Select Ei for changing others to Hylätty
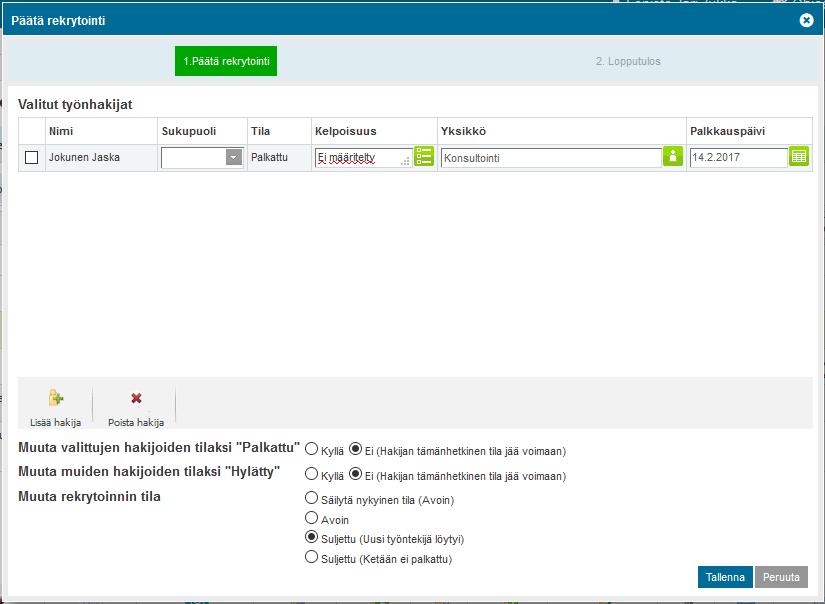Viewport: 825px width, 604px height. 356,474
